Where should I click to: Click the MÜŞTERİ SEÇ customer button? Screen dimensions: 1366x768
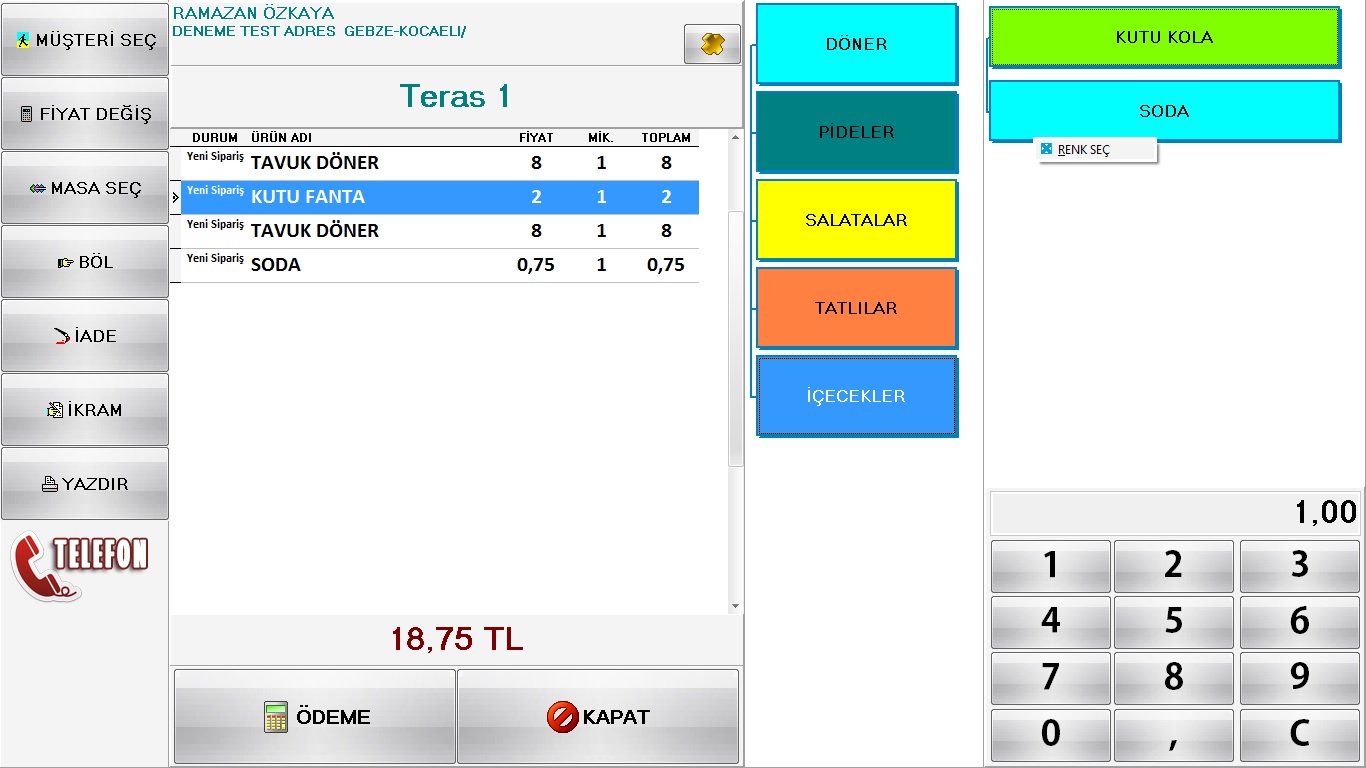(85, 40)
